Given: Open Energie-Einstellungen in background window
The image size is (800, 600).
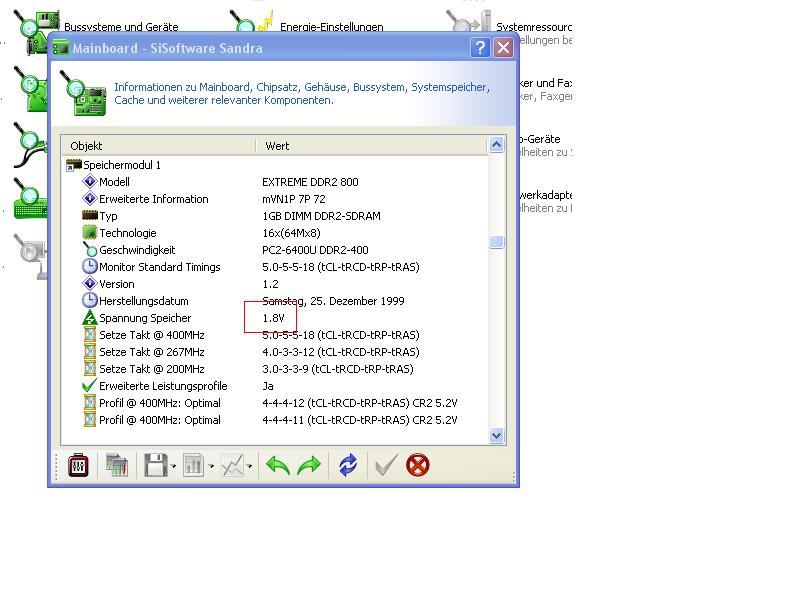Looking at the screenshot, I should (x=332, y=27).
